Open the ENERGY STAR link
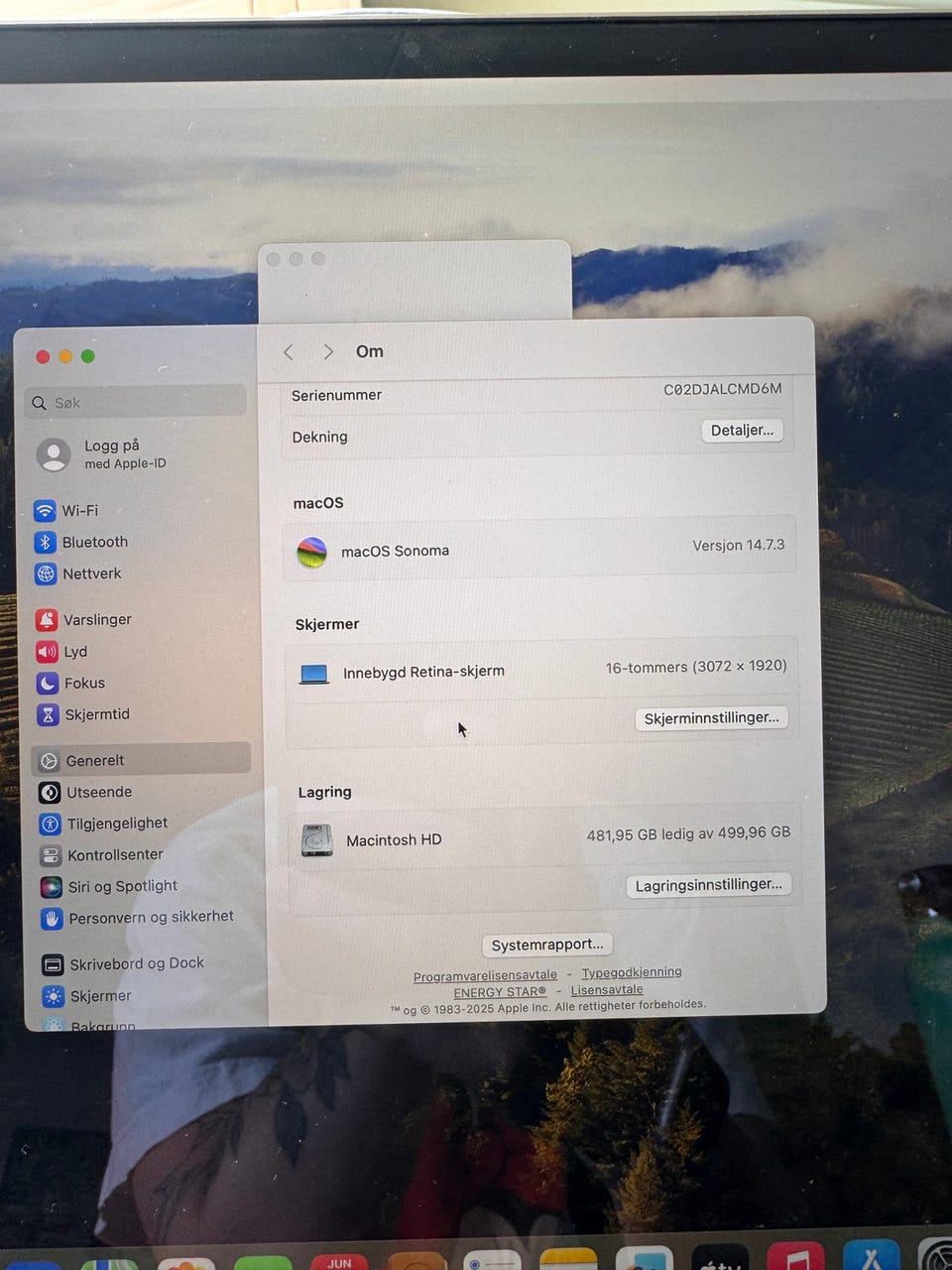 500,992
